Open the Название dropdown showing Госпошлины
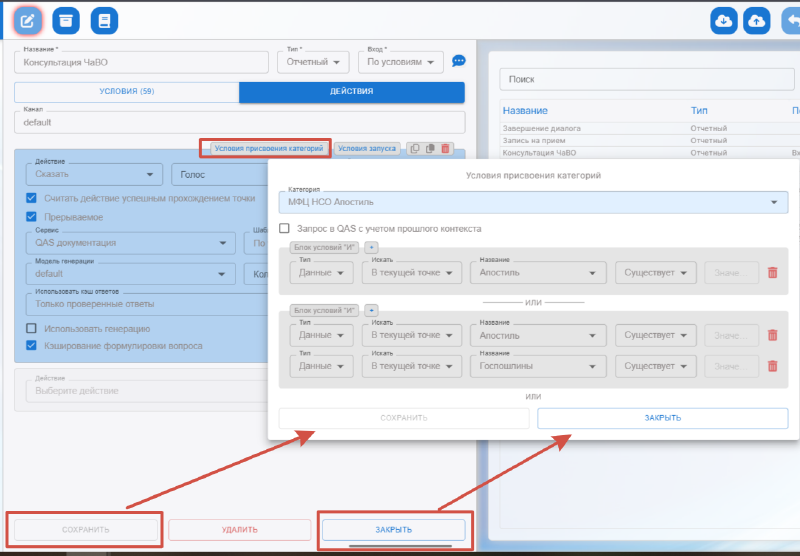Viewport: 800px width, 556px height. 538,366
